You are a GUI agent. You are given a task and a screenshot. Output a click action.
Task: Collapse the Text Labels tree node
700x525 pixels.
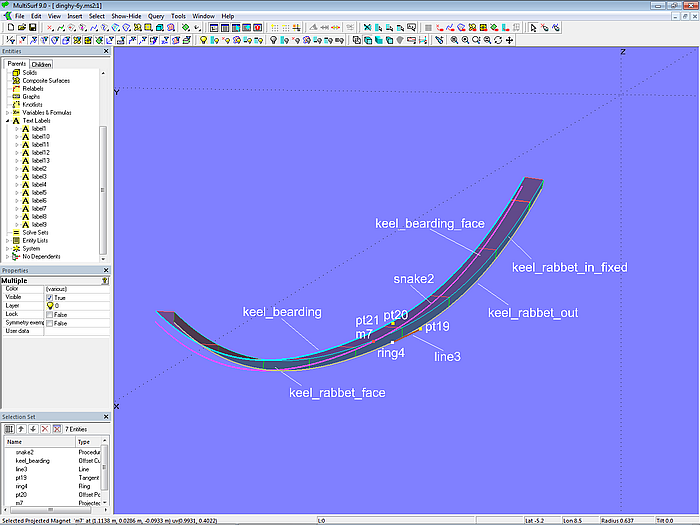pos(7,121)
